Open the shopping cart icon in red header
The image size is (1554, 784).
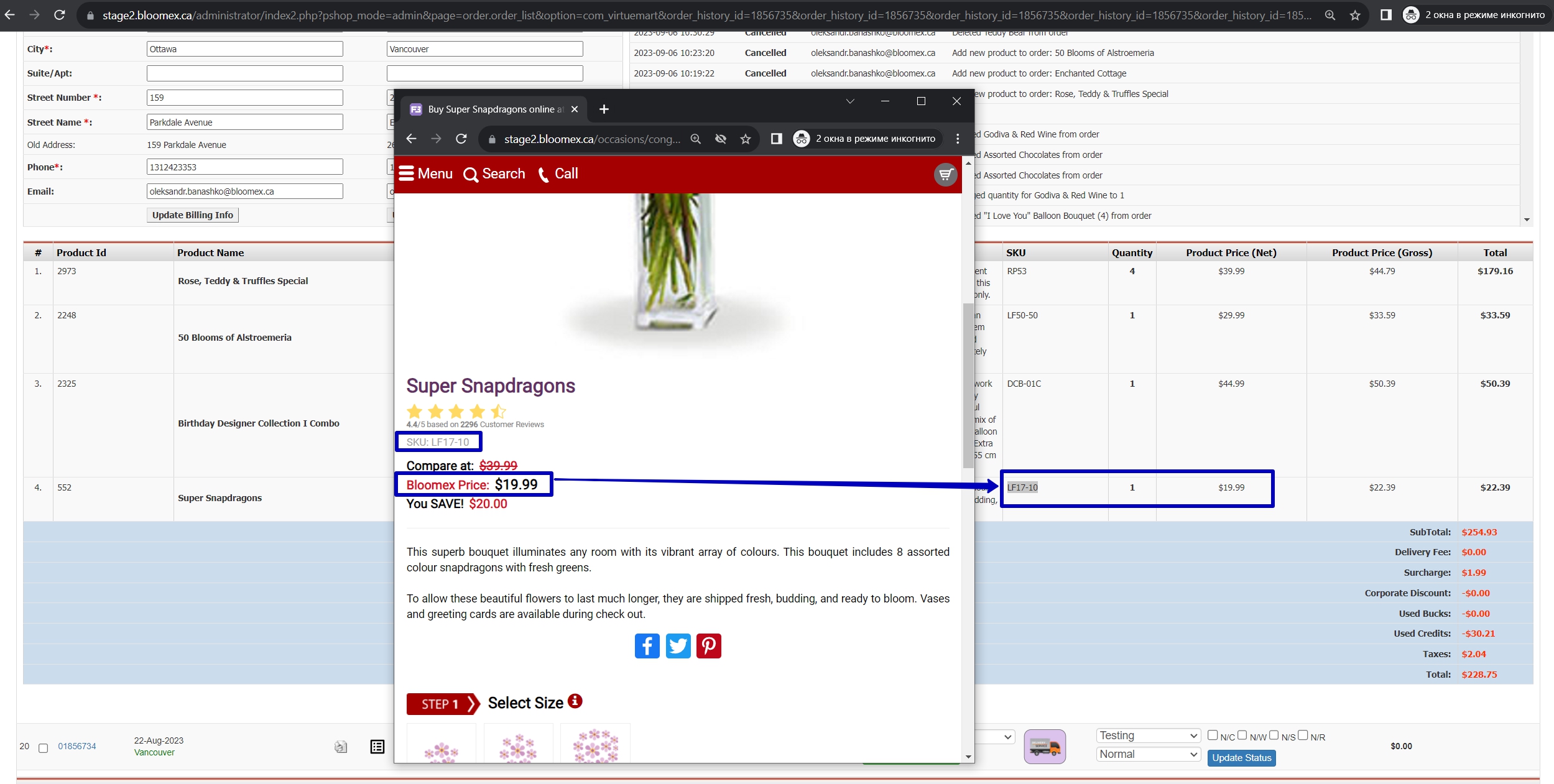point(945,175)
